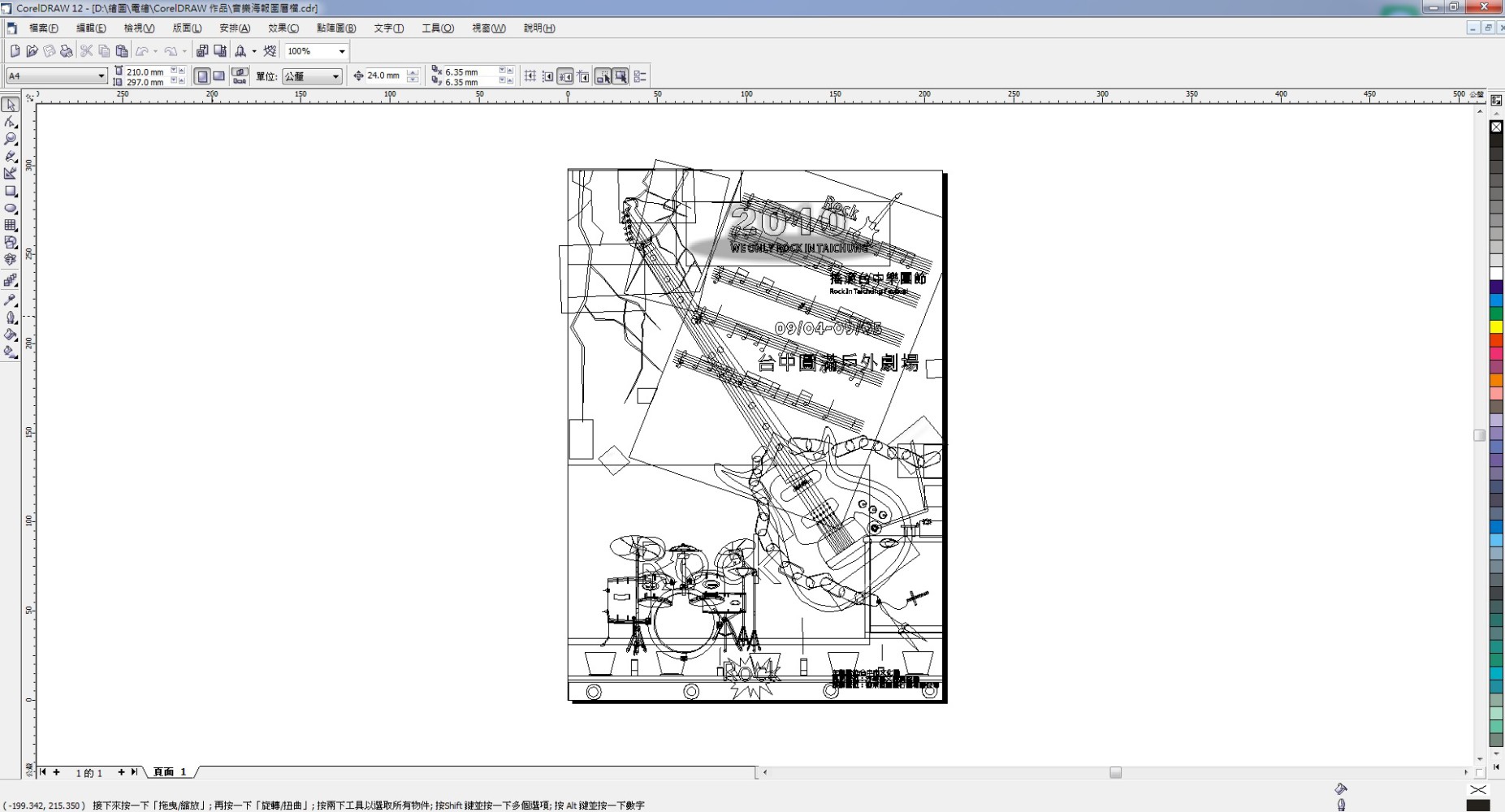Create a new document
Image resolution: width=1505 pixels, height=812 pixels.
(x=15, y=51)
